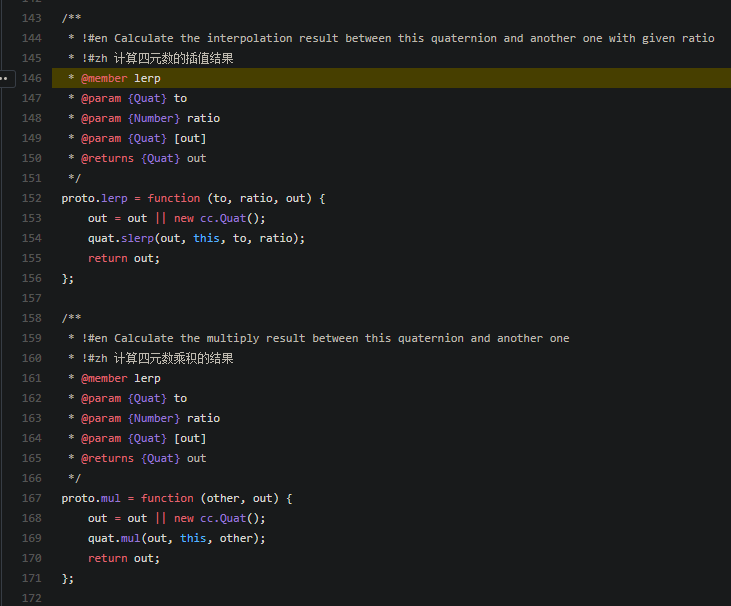Screen dimensions: 731x606
Task: Select line number 146
Action: [x=33, y=78]
